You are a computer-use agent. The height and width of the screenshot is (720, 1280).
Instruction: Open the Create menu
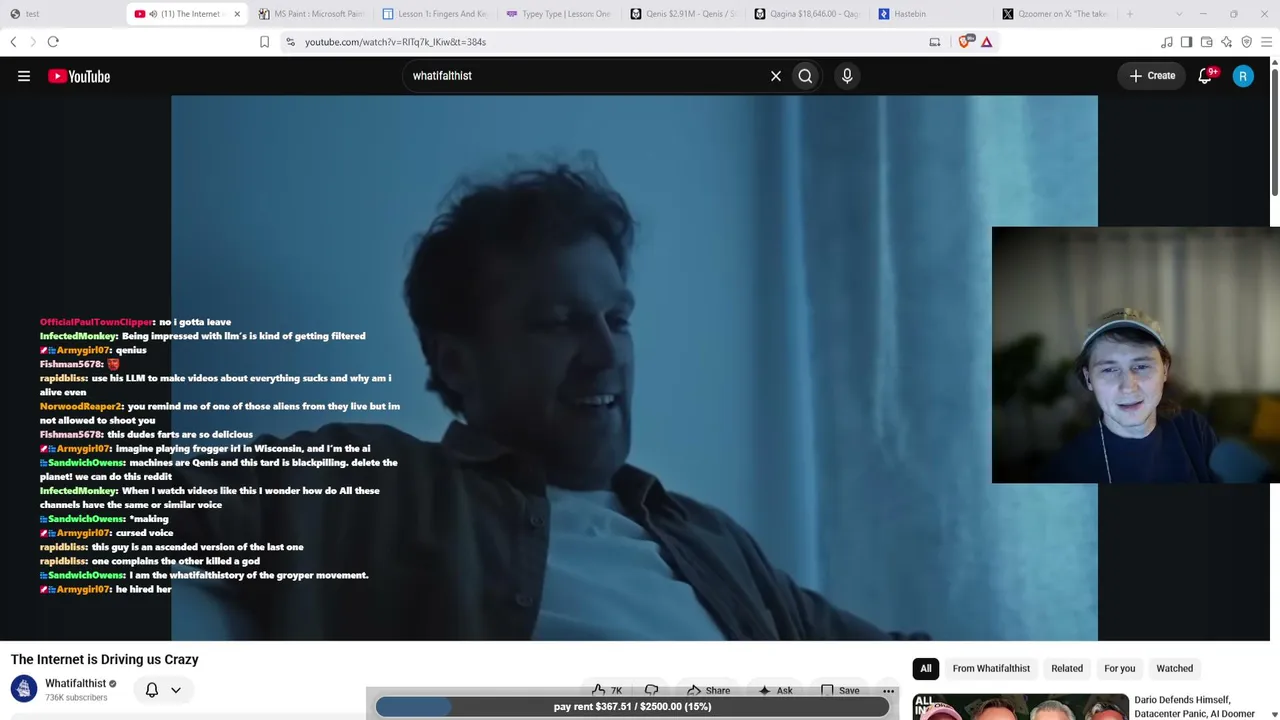point(1152,76)
